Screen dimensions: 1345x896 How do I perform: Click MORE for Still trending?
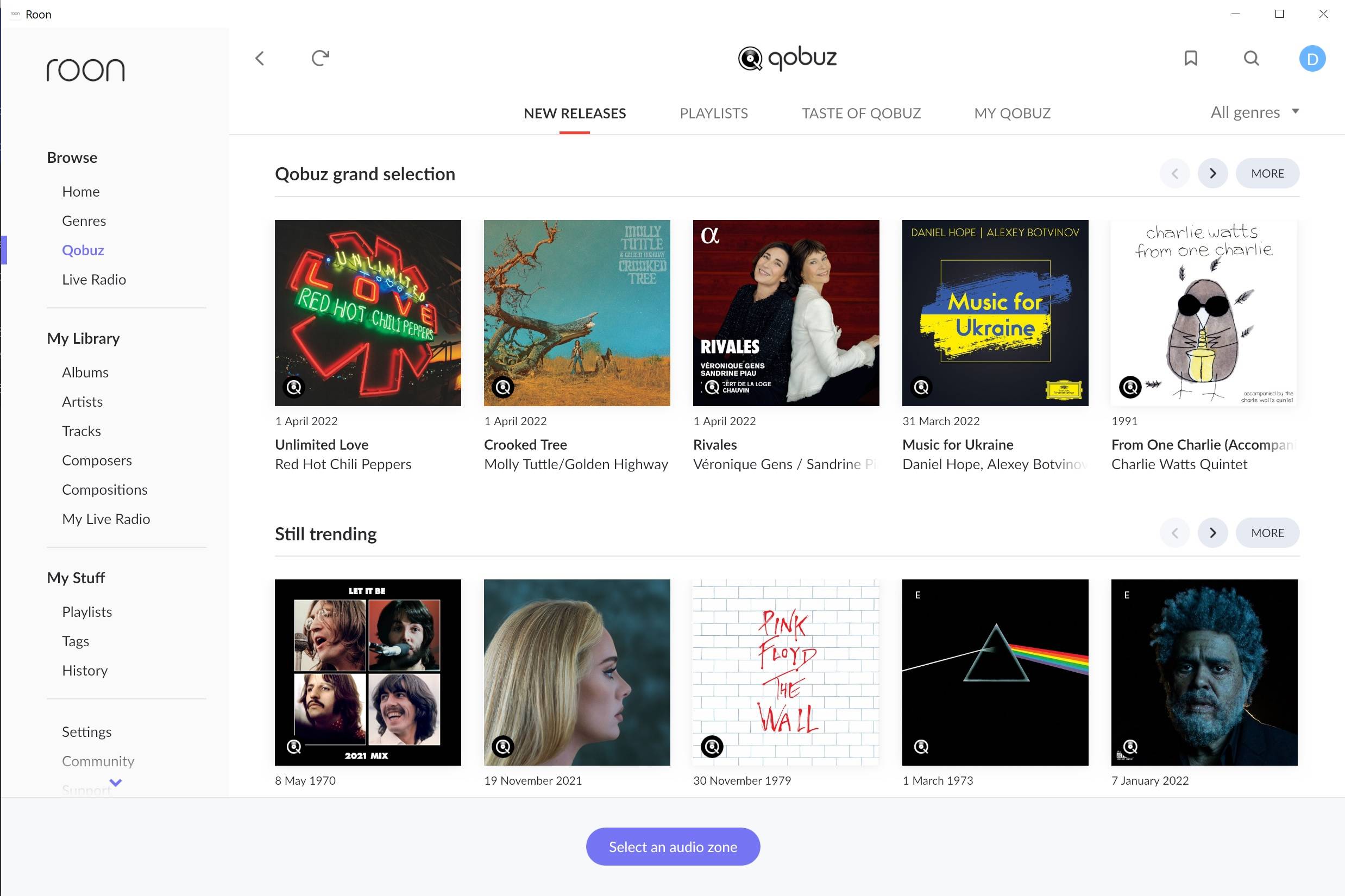click(x=1267, y=533)
